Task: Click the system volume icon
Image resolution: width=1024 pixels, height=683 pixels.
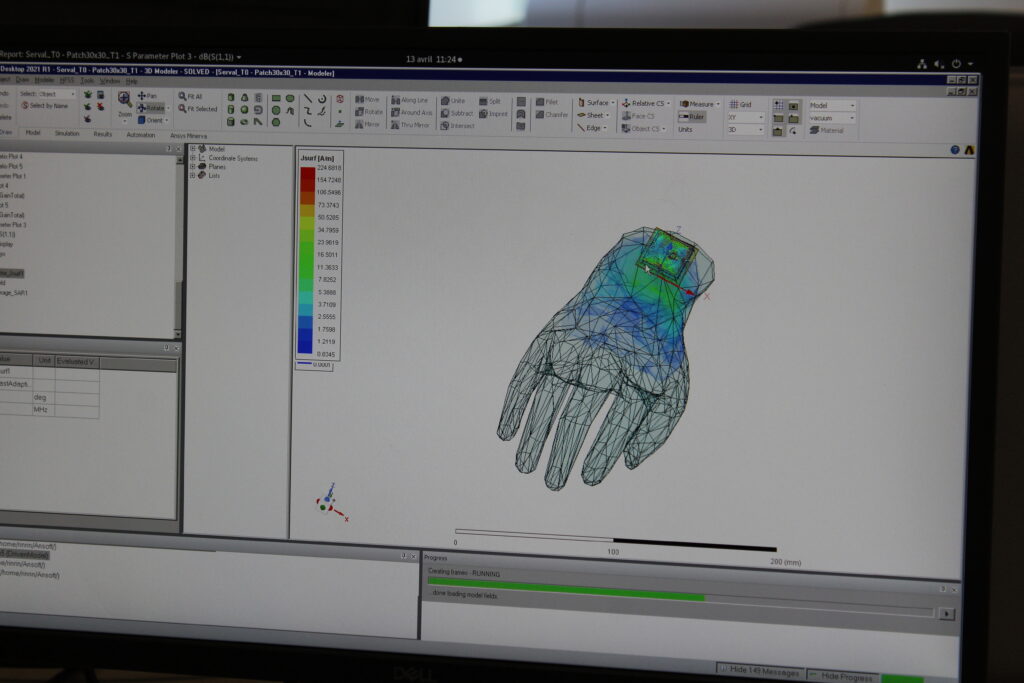Action: 938,64
